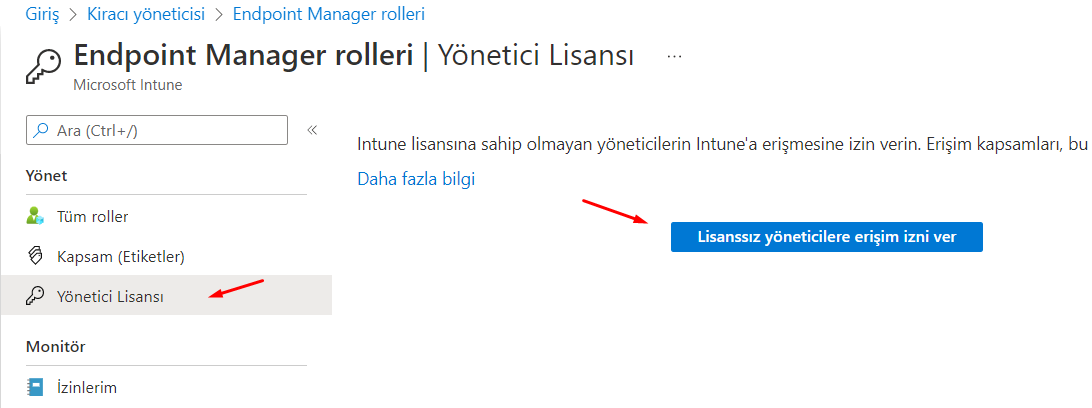The image size is (1092, 408).
Task: Click Endpoint Manager rolleri breadcrumb
Action: [x=328, y=14]
